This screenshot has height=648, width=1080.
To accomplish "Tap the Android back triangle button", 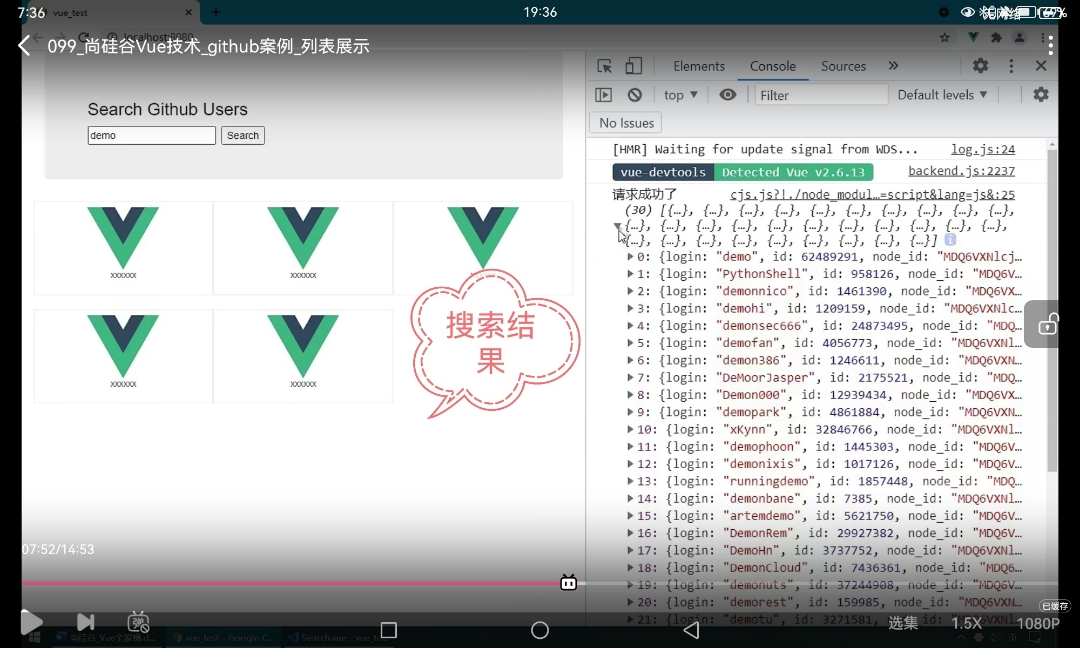I will point(692,630).
